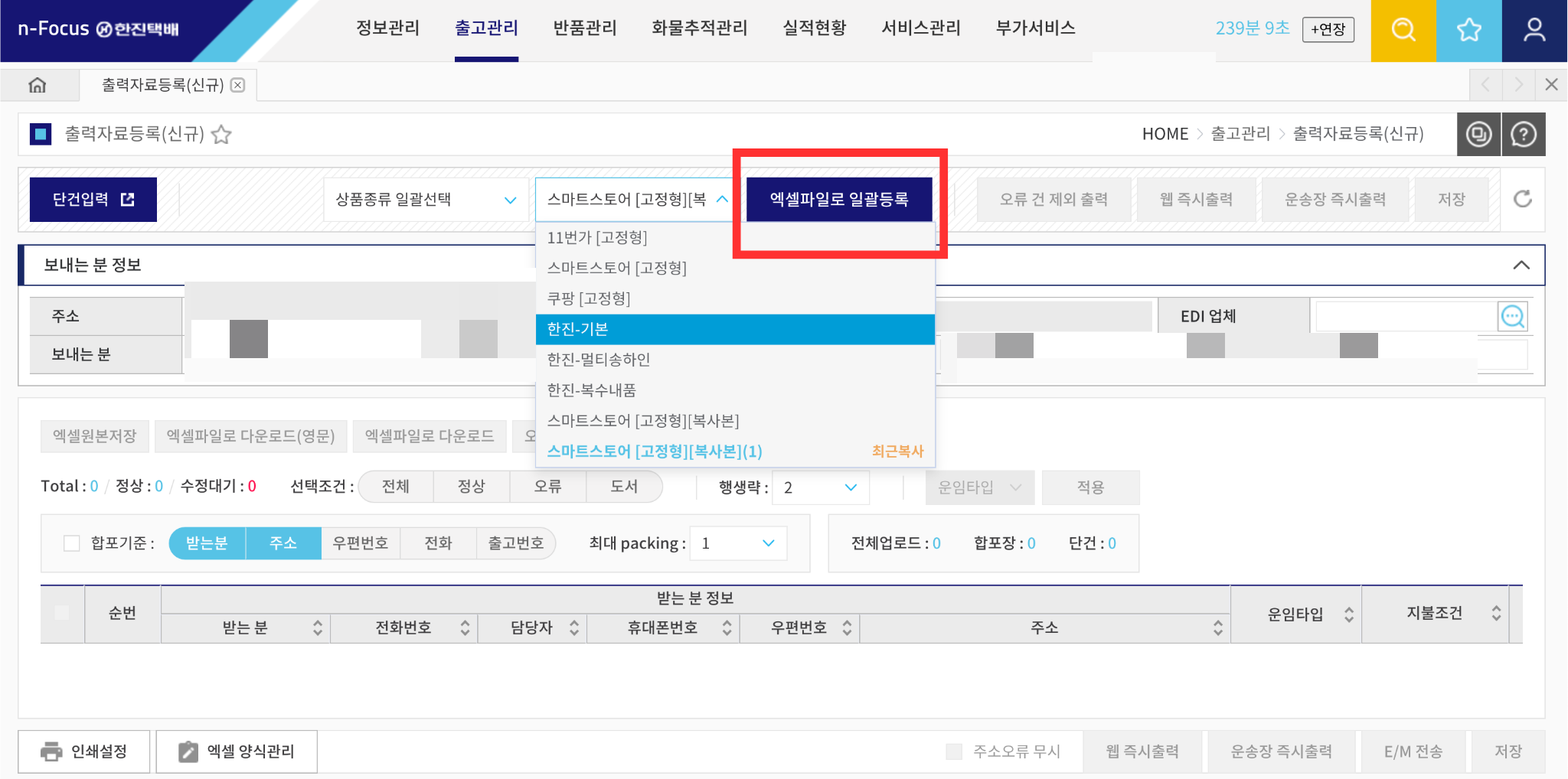Click 엑셀원본저장 button

click(94, 436)
